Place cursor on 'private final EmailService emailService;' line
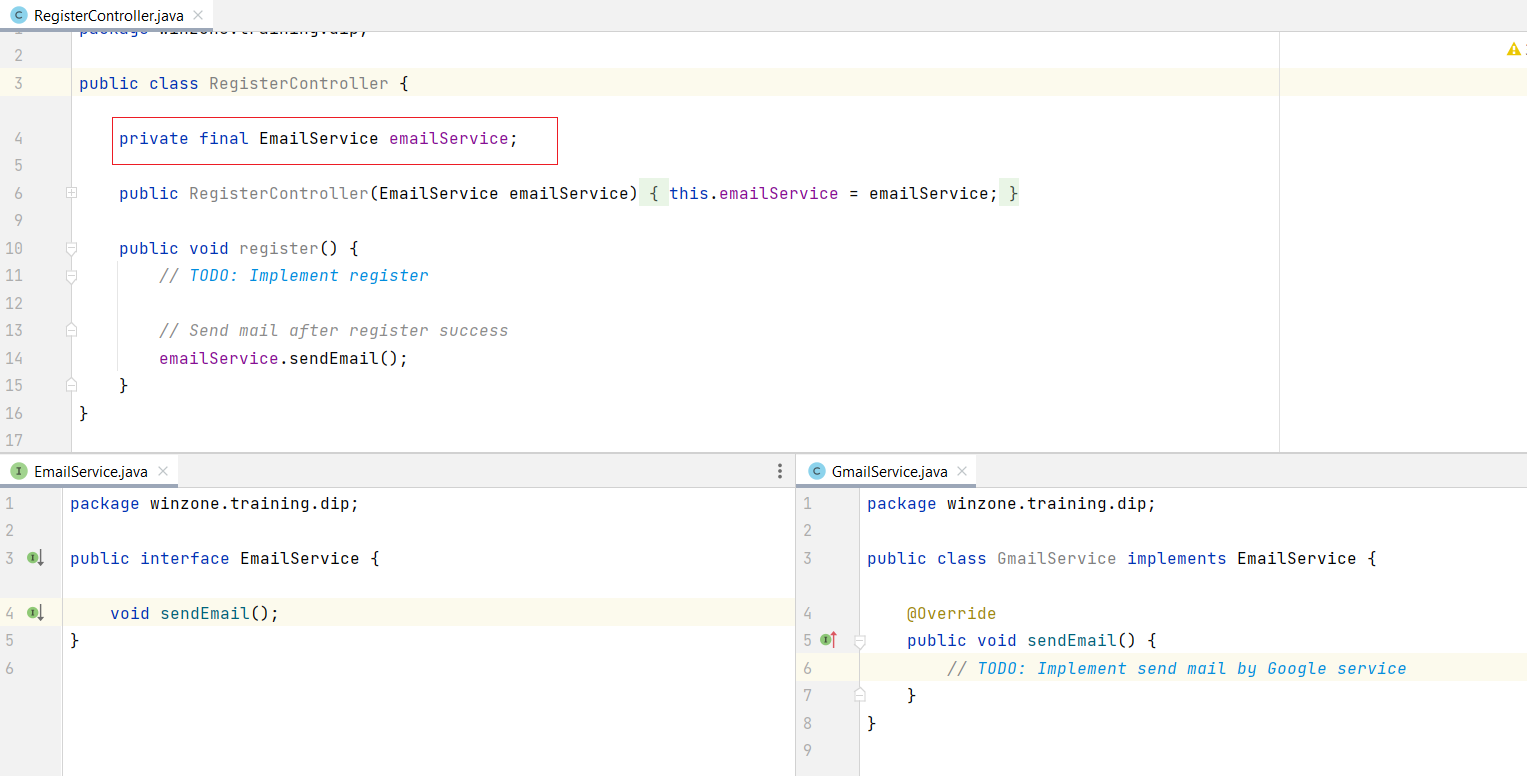This screenshot has width=1527, height=776. (318, 138)
